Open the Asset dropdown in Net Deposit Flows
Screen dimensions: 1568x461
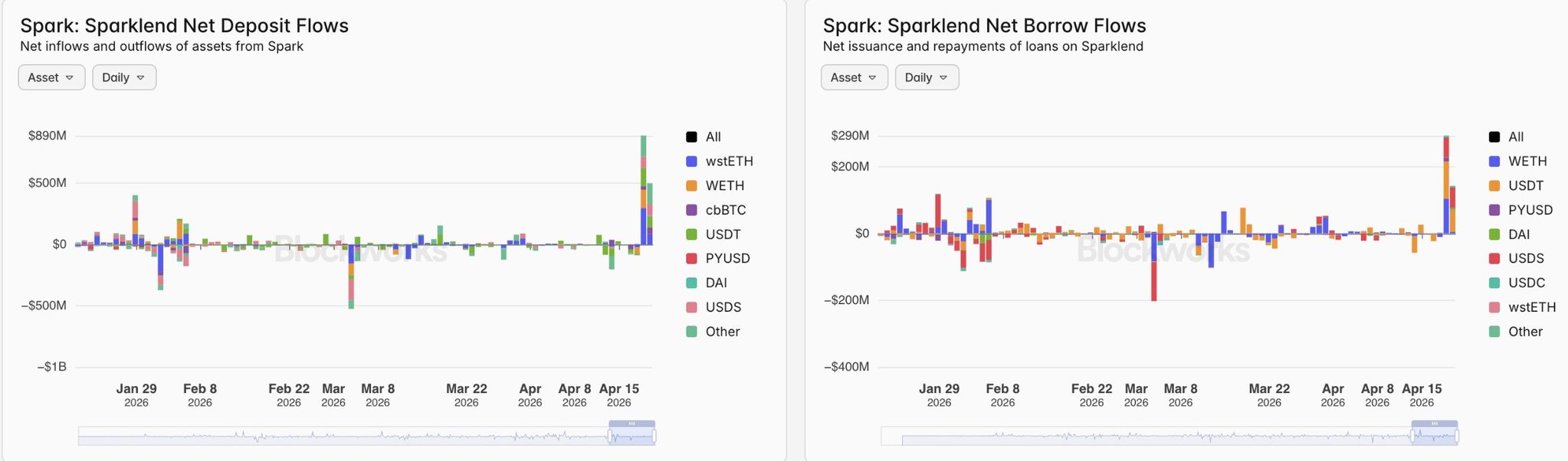pyautogui.click(x=51, y=77)
